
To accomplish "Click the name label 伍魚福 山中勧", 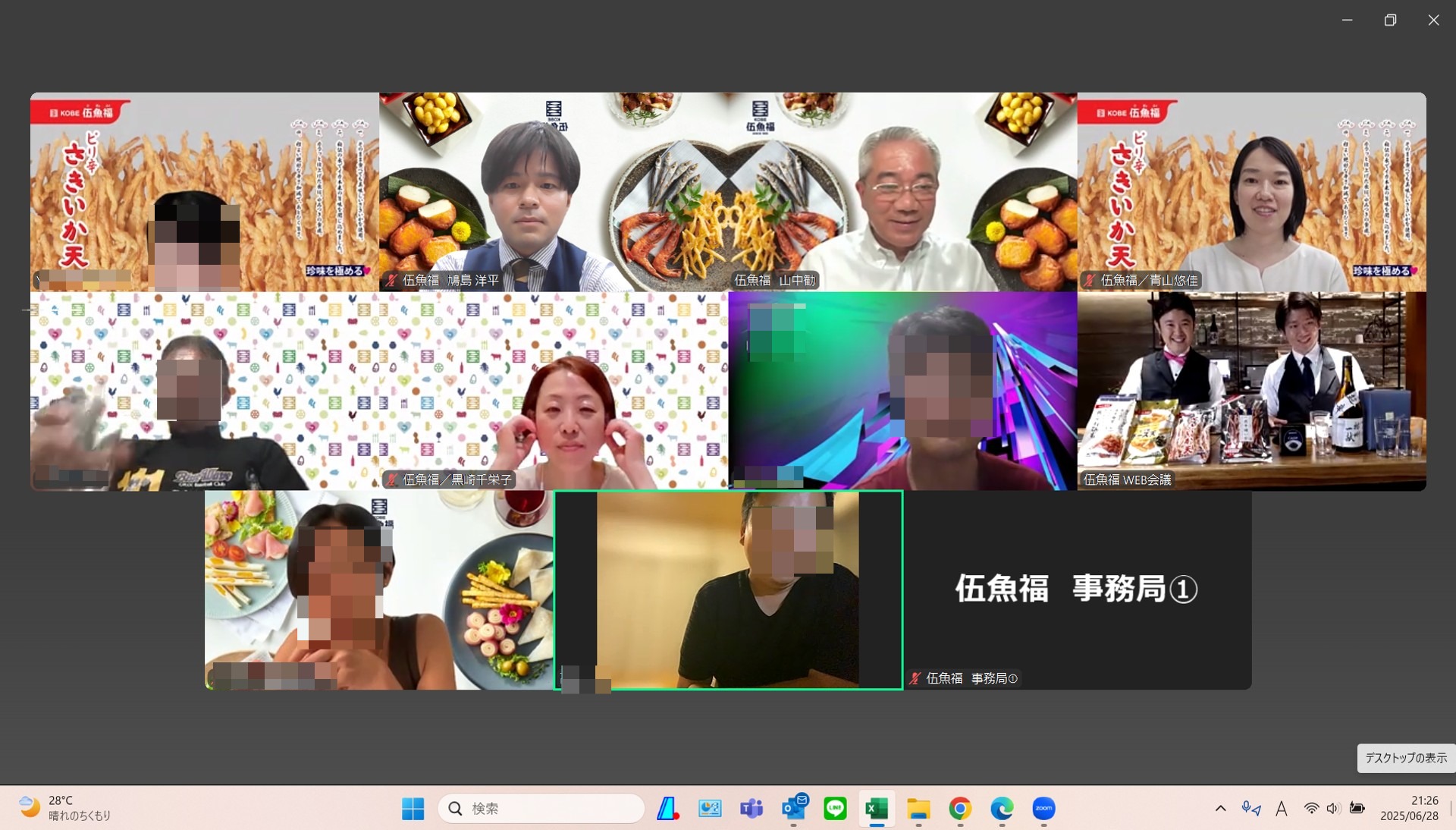I will (774, 281).
